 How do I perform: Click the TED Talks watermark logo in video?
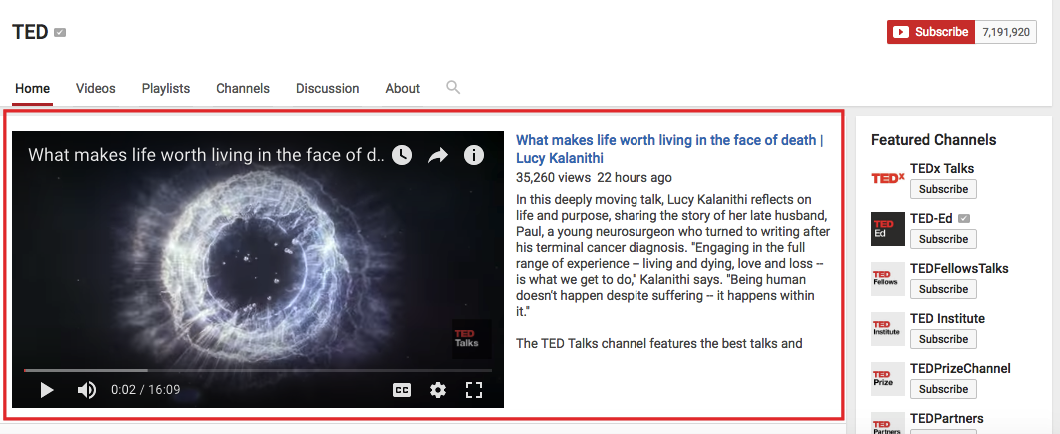point(472,339)
